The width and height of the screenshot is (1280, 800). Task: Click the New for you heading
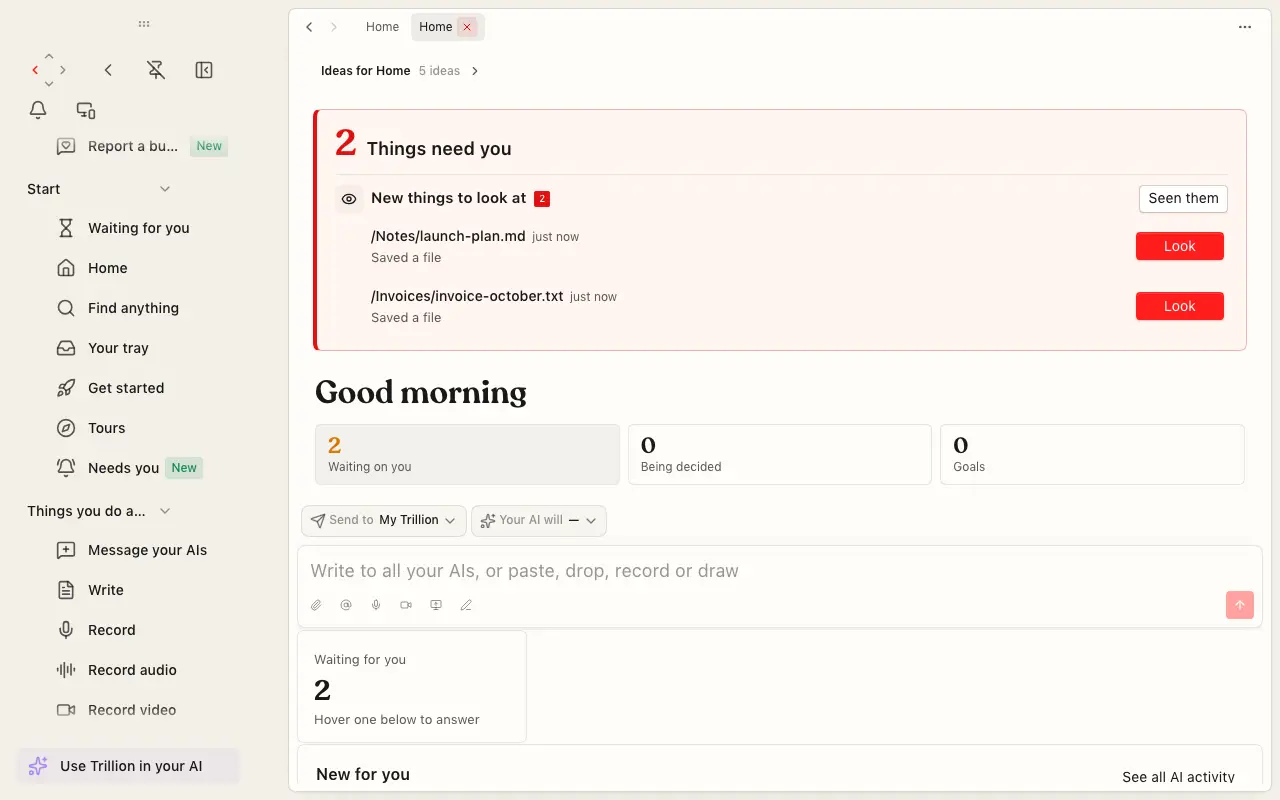click(363, 774)
